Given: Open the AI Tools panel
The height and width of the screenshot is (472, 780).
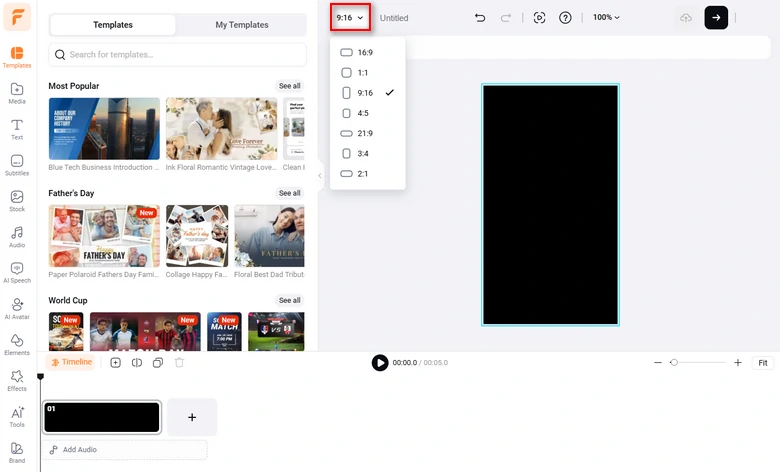Looking at the screenshot, I should (x=17, y=416).
